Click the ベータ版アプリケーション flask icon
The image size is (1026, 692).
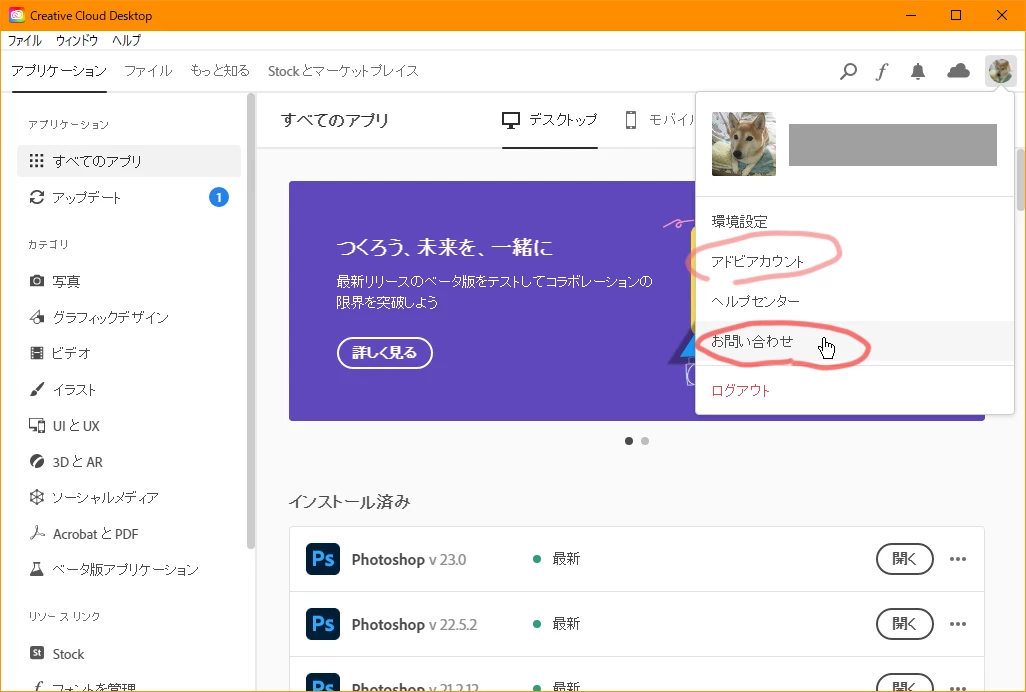coord(37,569)
